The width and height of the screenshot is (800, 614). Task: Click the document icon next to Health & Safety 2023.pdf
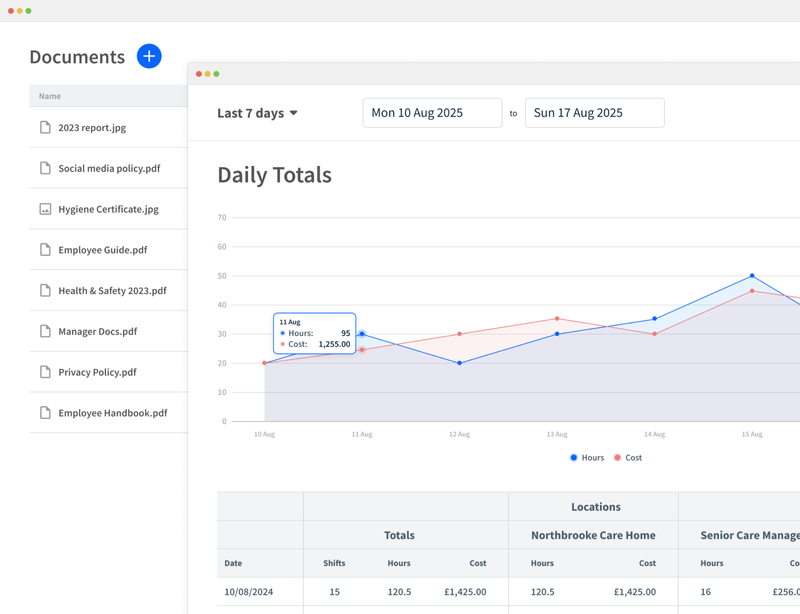click(44, 290)
